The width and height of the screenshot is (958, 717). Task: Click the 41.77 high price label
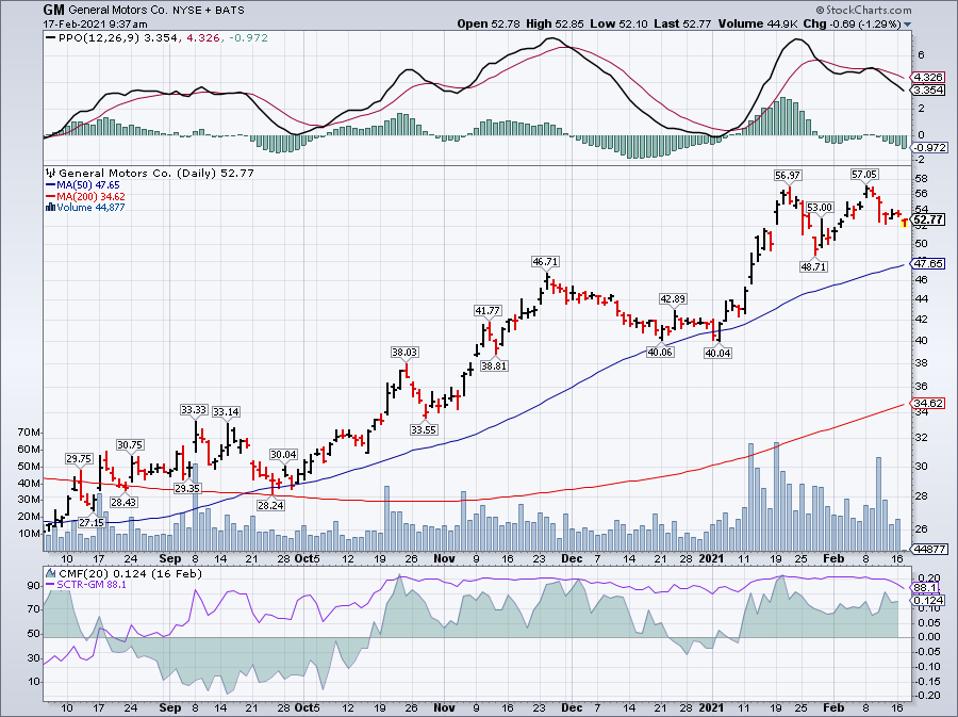pyautogui.click(x=487, y=311)
